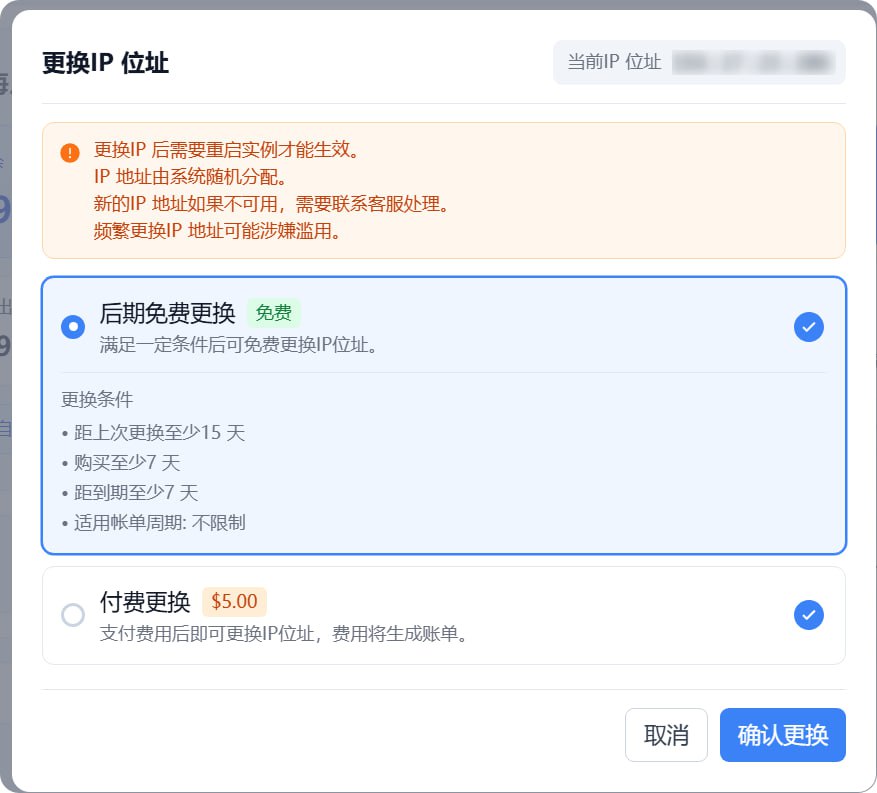Click the 更换条件 section heading
The width and height of the screenshot is (877, 793).
tap(97, 399)
